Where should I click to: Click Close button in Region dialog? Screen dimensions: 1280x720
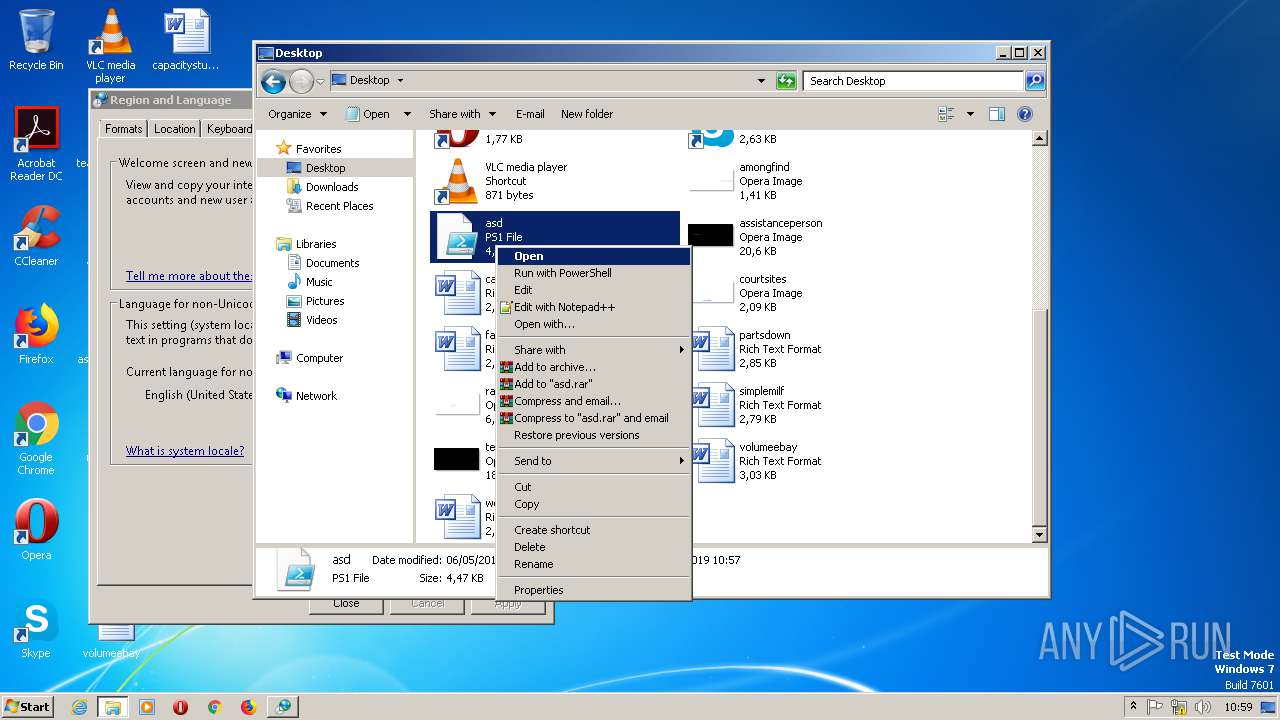coord(346,603)
